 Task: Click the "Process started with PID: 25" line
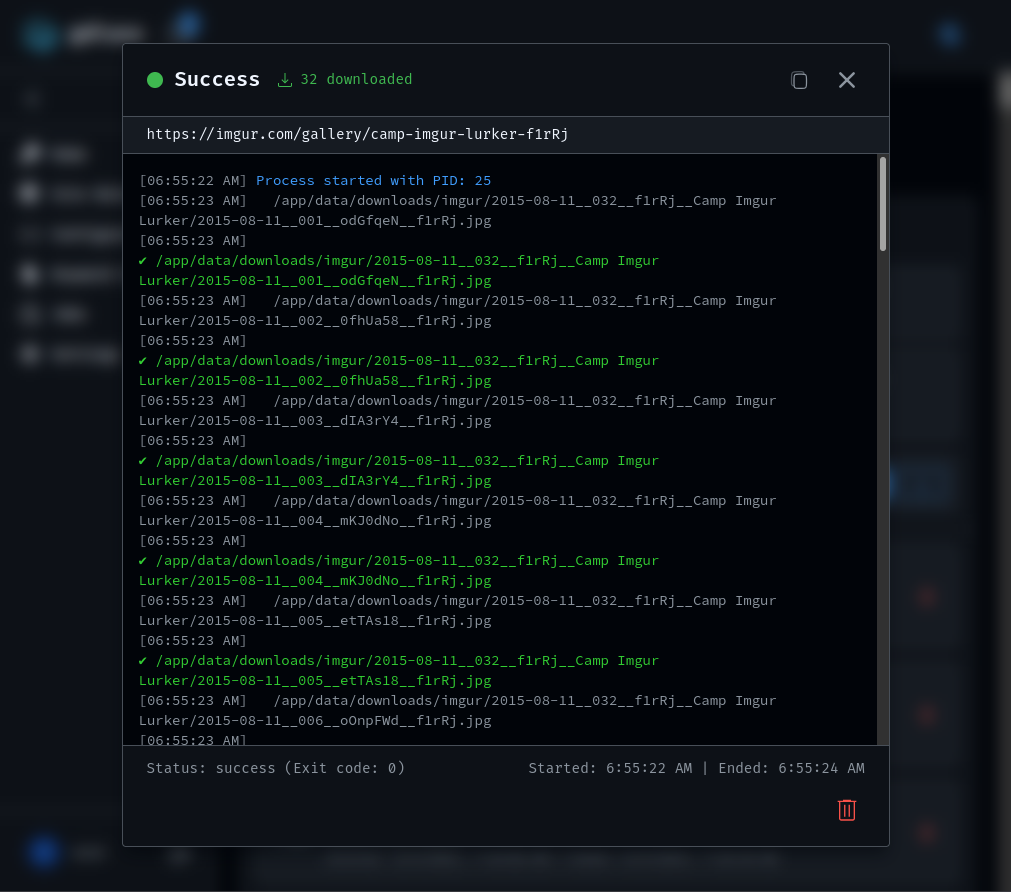point(373,181)
